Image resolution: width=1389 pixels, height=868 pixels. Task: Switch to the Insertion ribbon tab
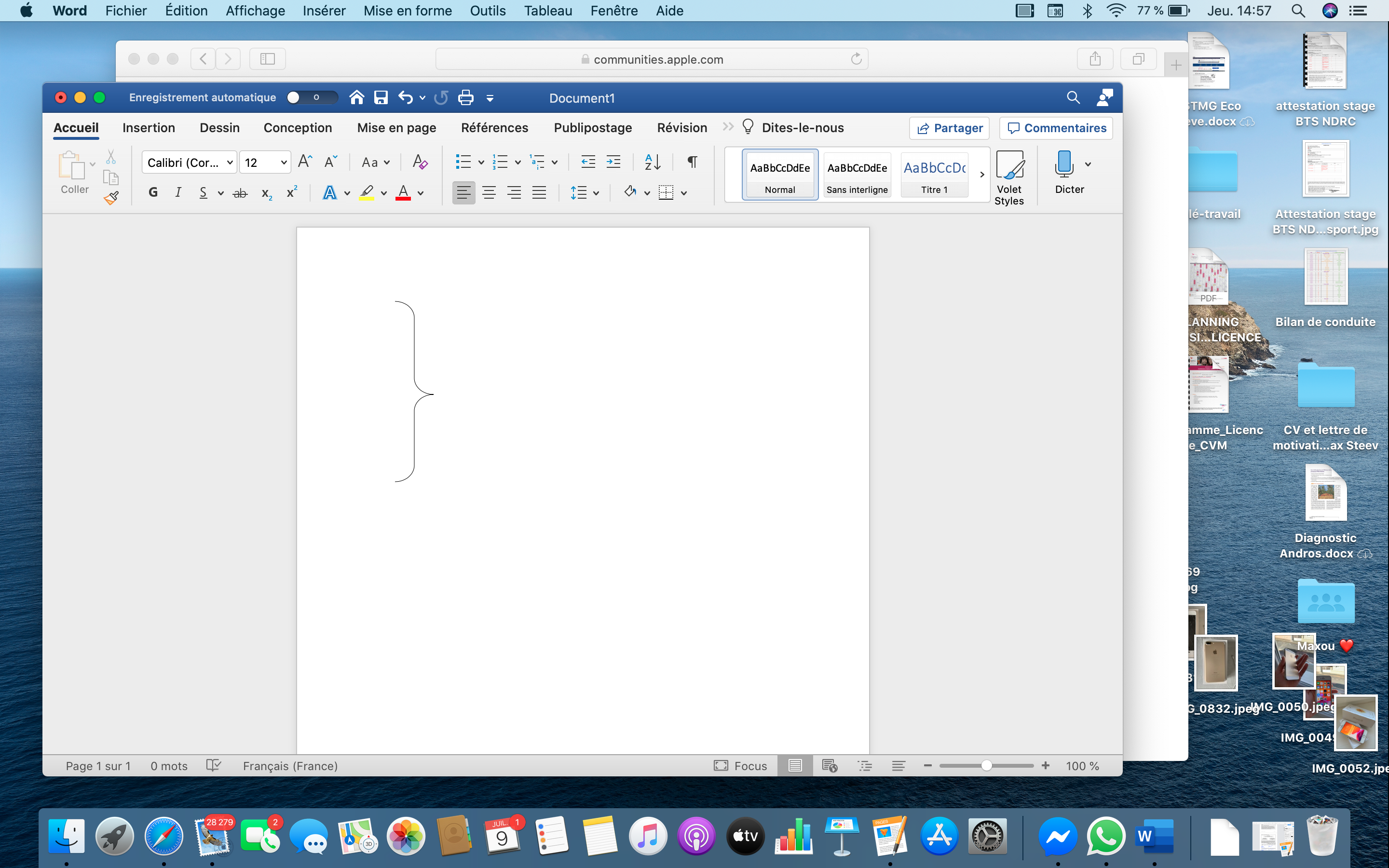coord(149,128)
